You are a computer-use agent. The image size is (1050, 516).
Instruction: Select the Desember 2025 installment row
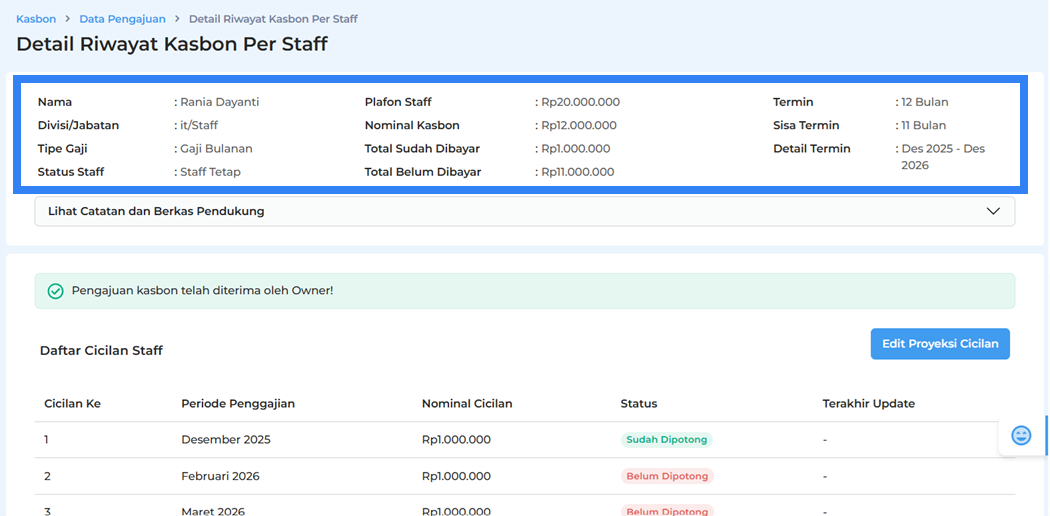click(x=225, y=440)
